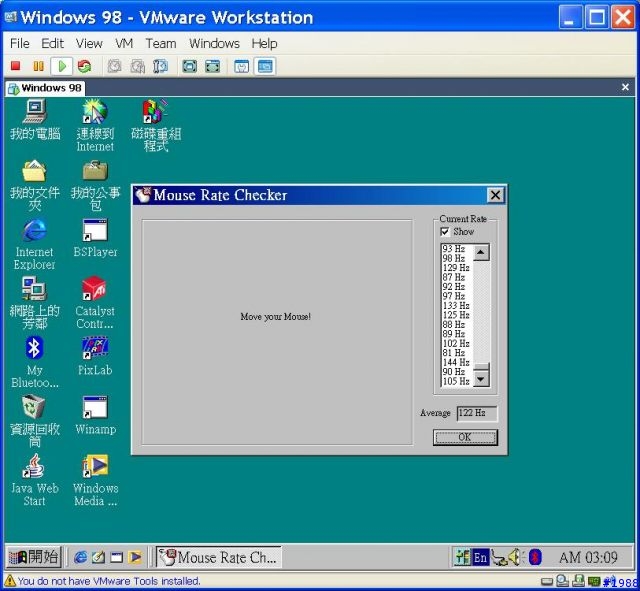640x591 pixels.
Task: Open the Windows menu
Action: [214, 43]
